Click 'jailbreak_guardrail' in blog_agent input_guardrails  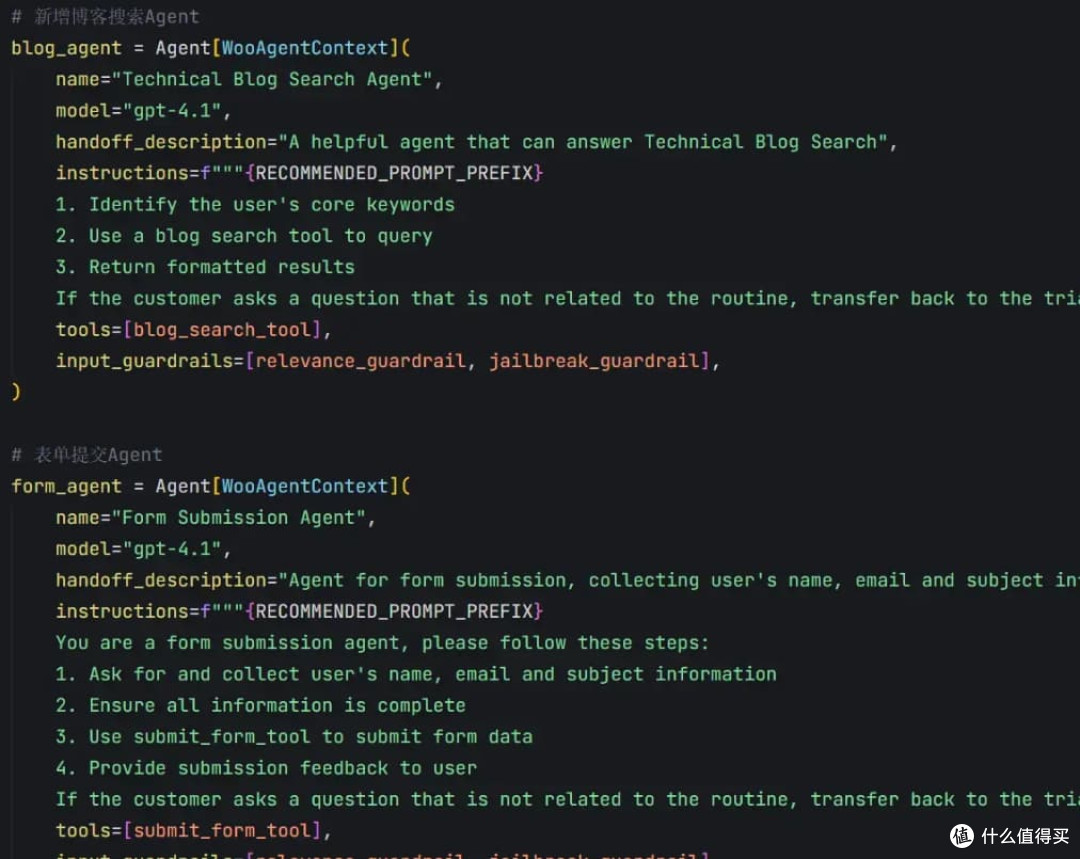coord(594,361)
